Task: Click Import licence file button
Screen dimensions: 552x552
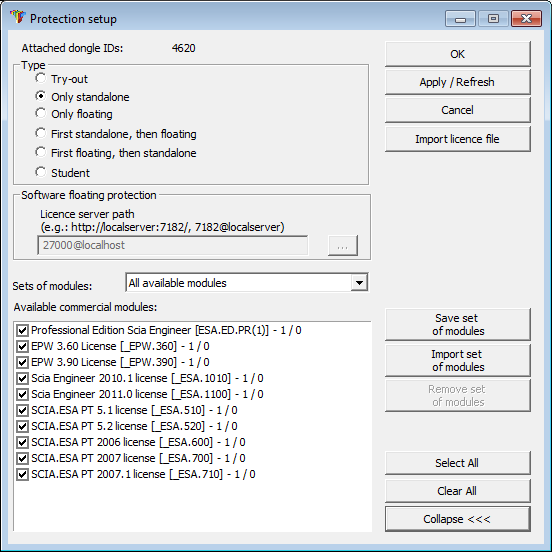Action: (458, 139)
